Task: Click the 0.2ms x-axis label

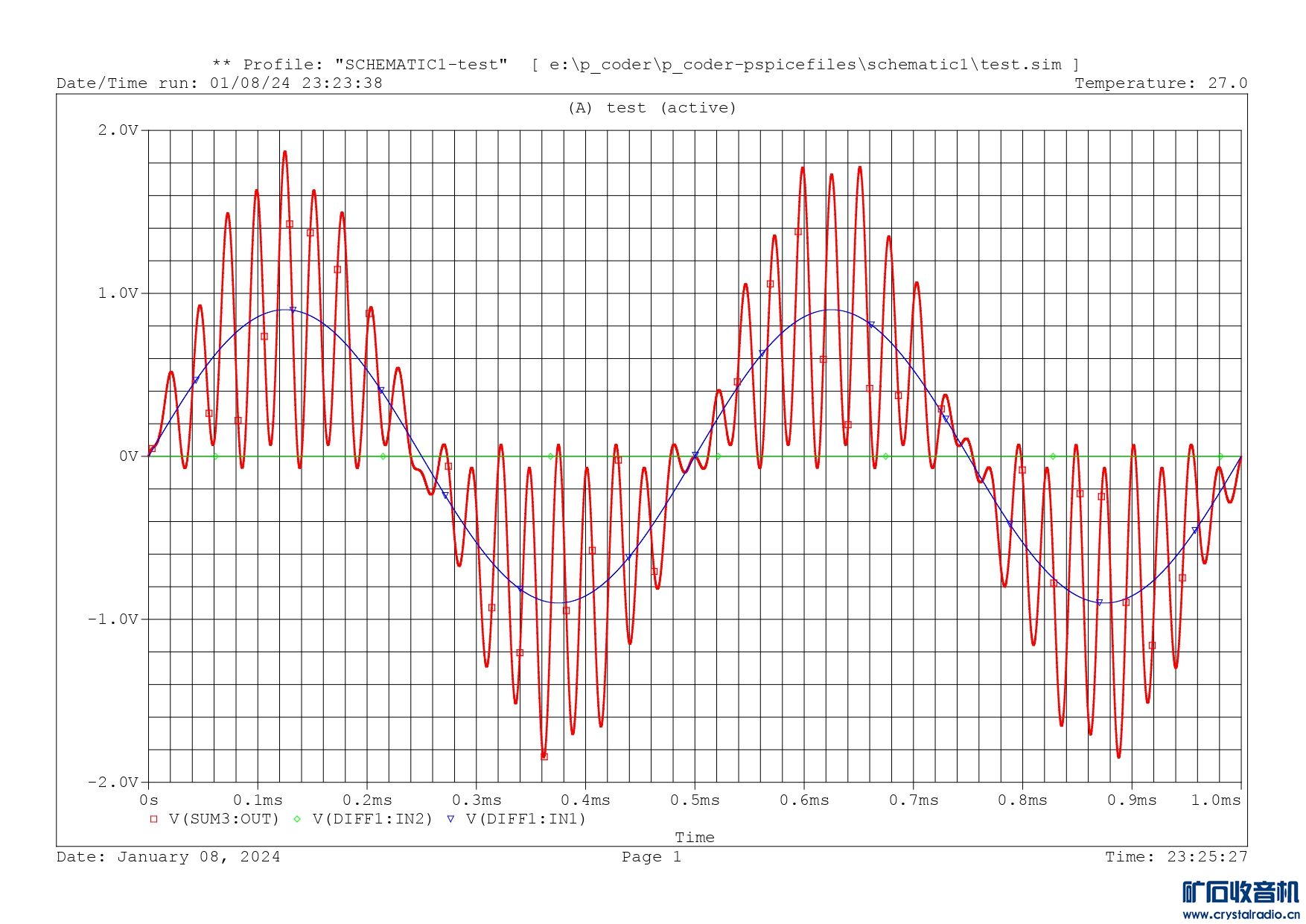Action: (367, 800)
